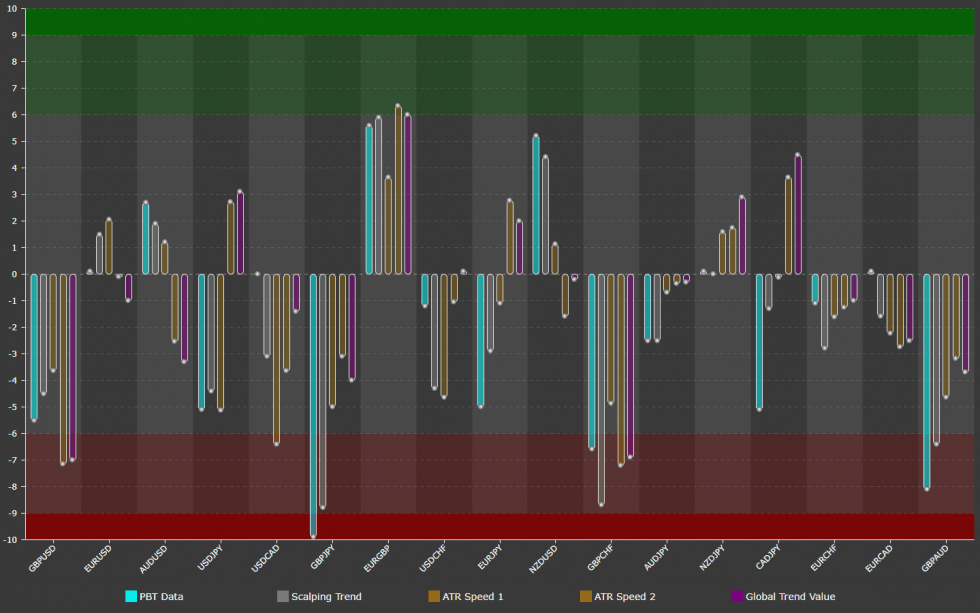Select the ATR Speed 2 legend marker
The width and height of the screenshot is (980, 613).
pos(586,595)
